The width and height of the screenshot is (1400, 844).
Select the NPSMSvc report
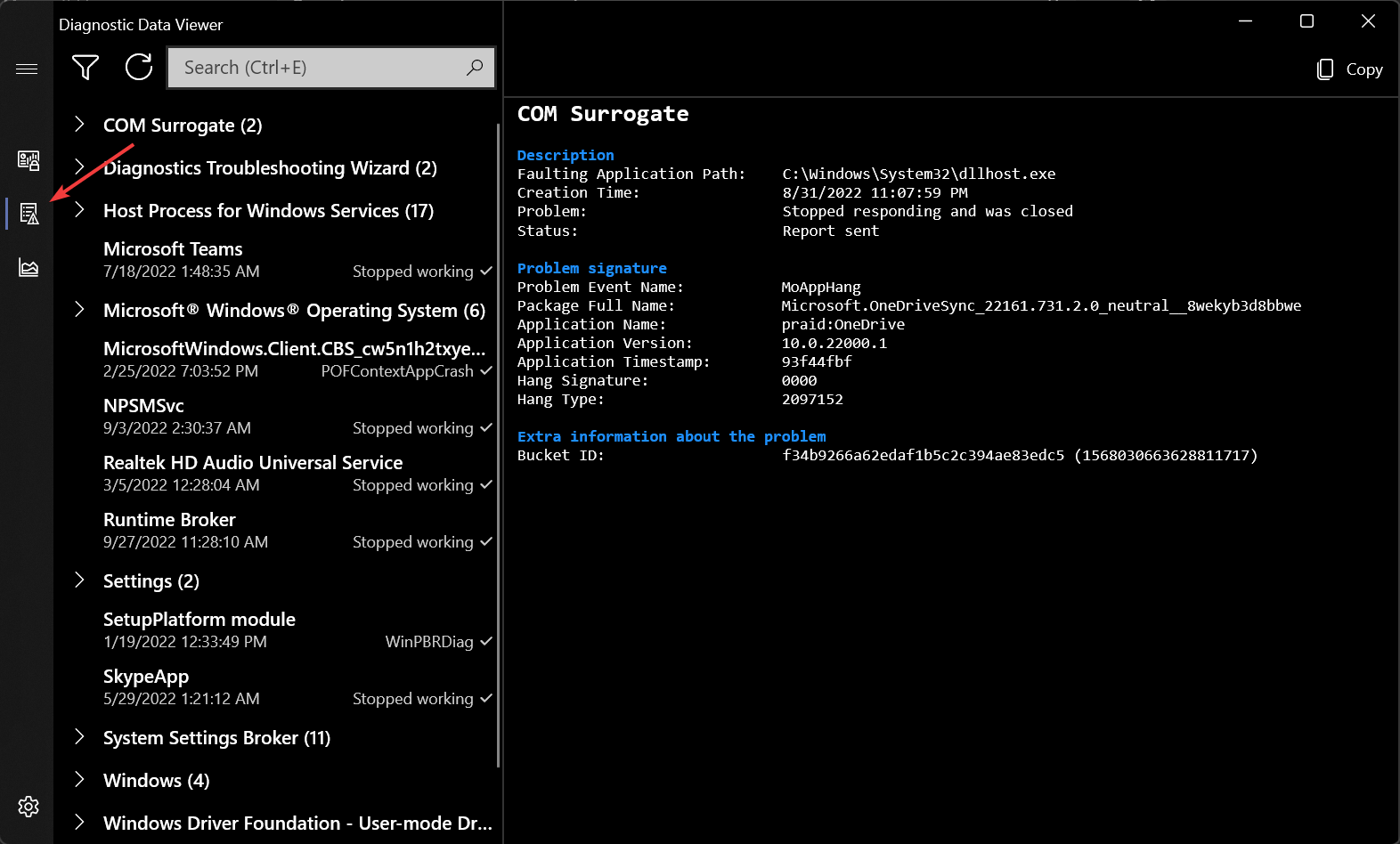pos(276,417)
